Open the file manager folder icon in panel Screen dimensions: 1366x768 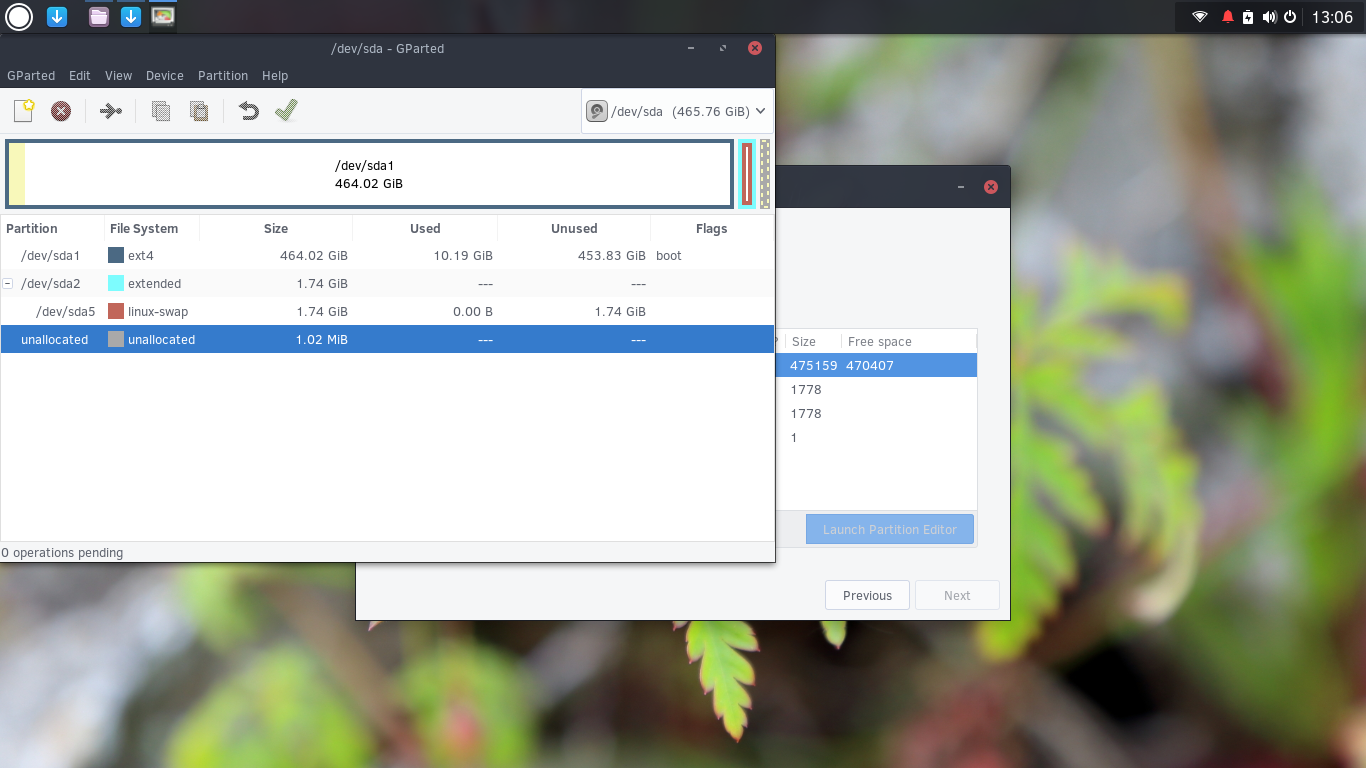click(98, 16)
